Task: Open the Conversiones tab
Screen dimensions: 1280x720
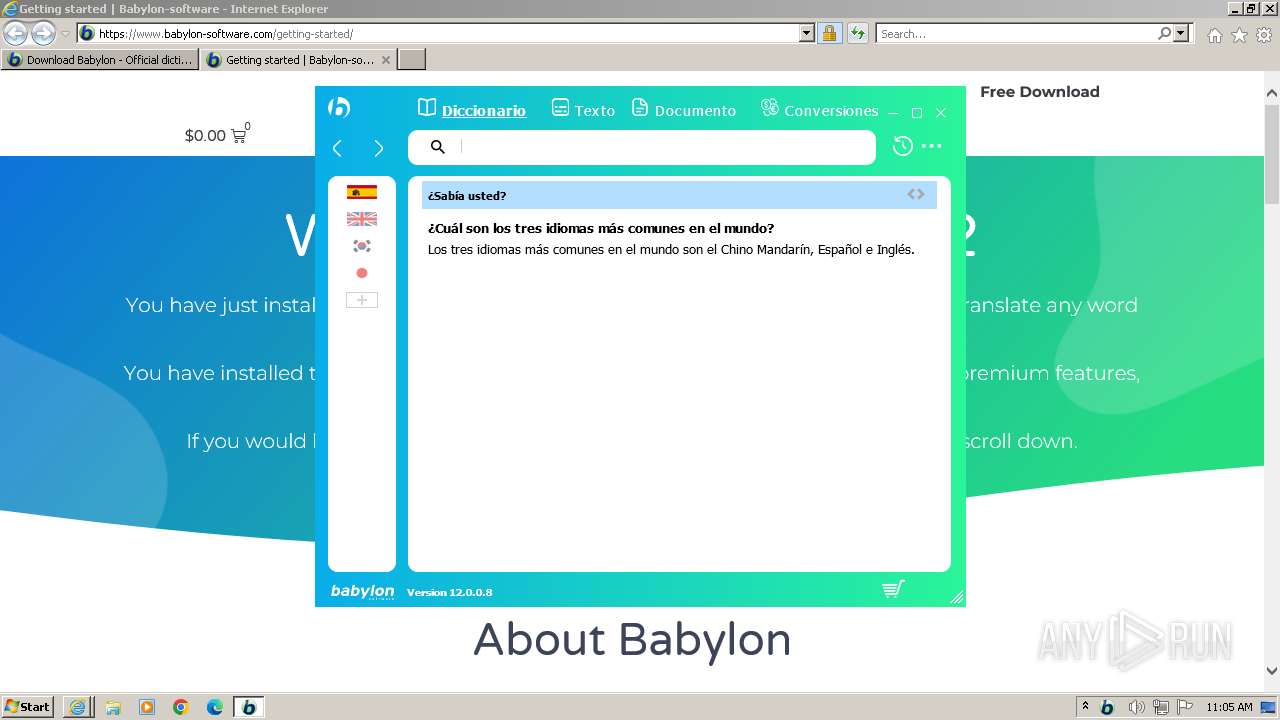Action: coord(819,110)
